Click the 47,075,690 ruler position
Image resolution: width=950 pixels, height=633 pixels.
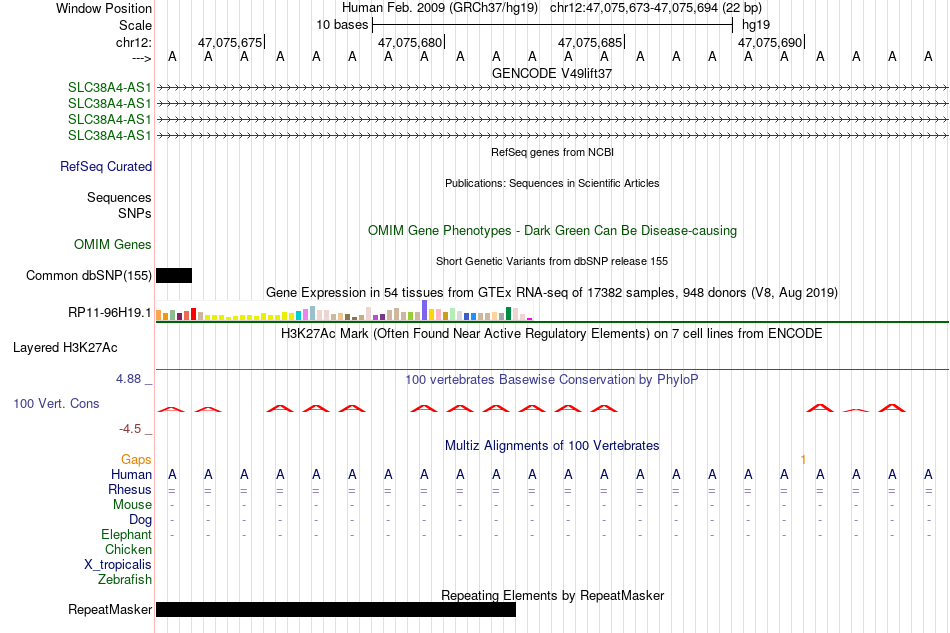(x=770, y=42)
